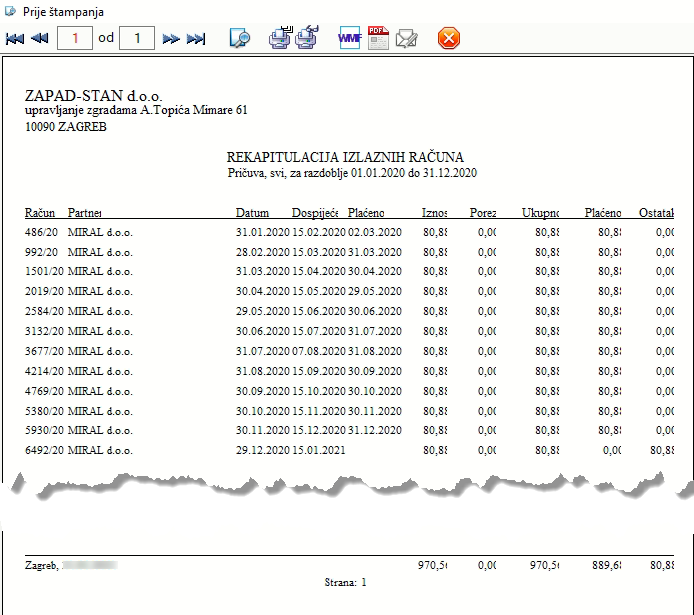
Task: Export report as WMF file
Action: pyautogui.click(x=350, y=38)
